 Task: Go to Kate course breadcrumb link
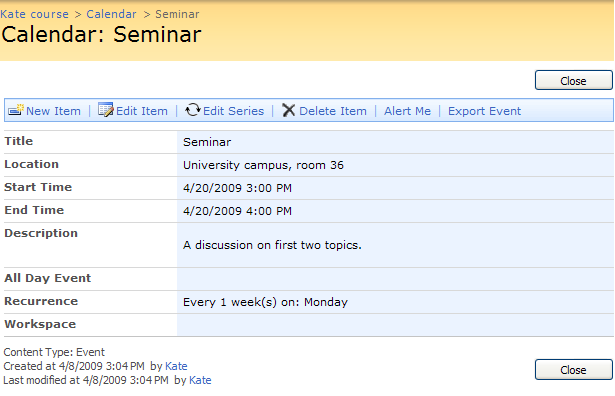click(35, 14)
